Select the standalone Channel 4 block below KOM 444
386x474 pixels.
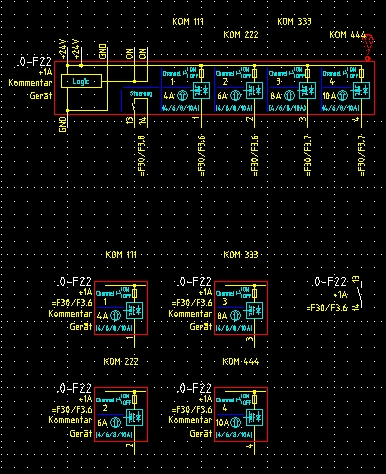(x=241, y=414)
